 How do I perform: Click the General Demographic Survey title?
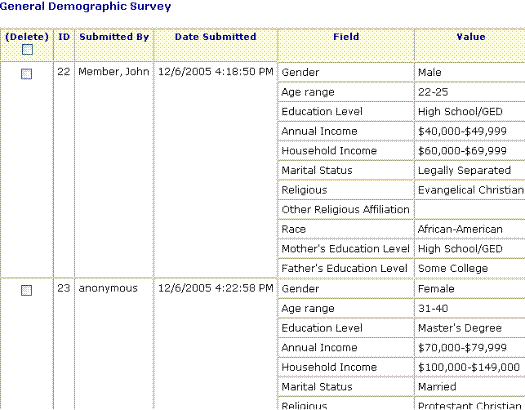(85, 6)
